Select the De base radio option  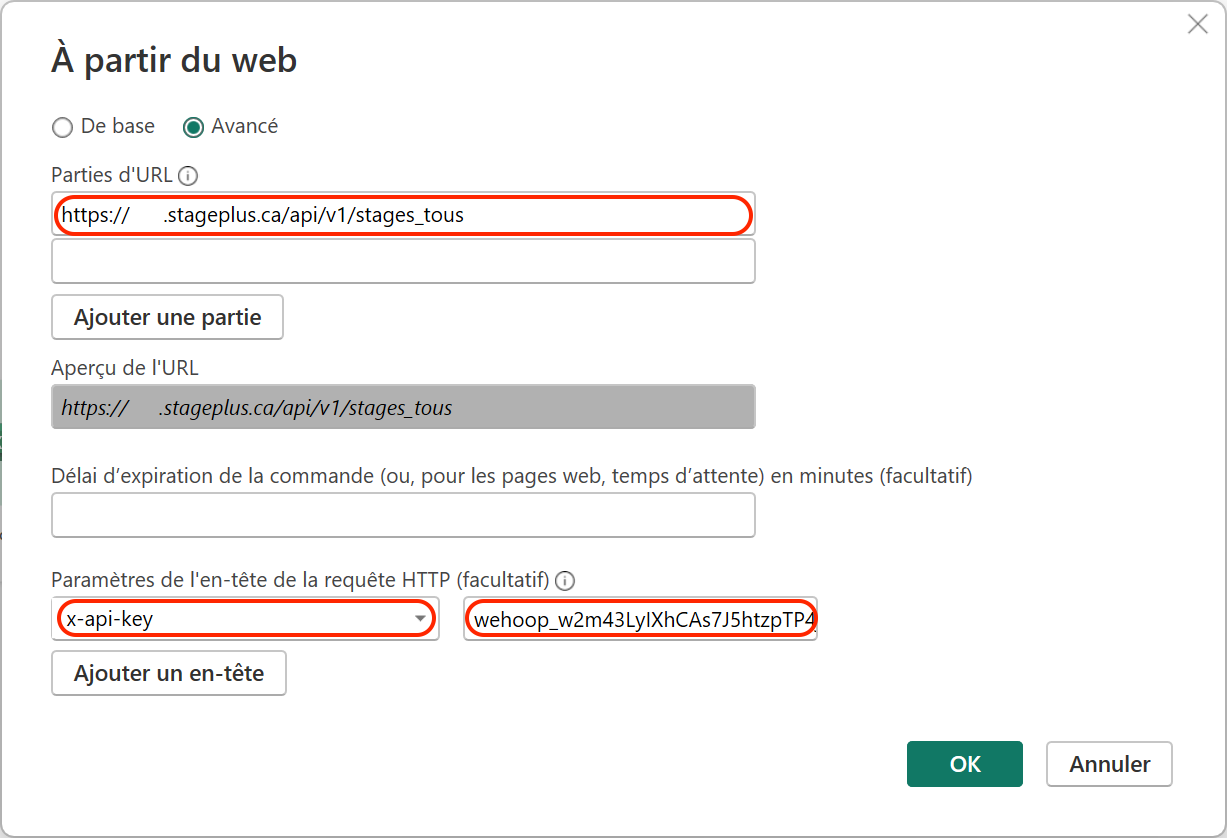[x=63, y=127]
